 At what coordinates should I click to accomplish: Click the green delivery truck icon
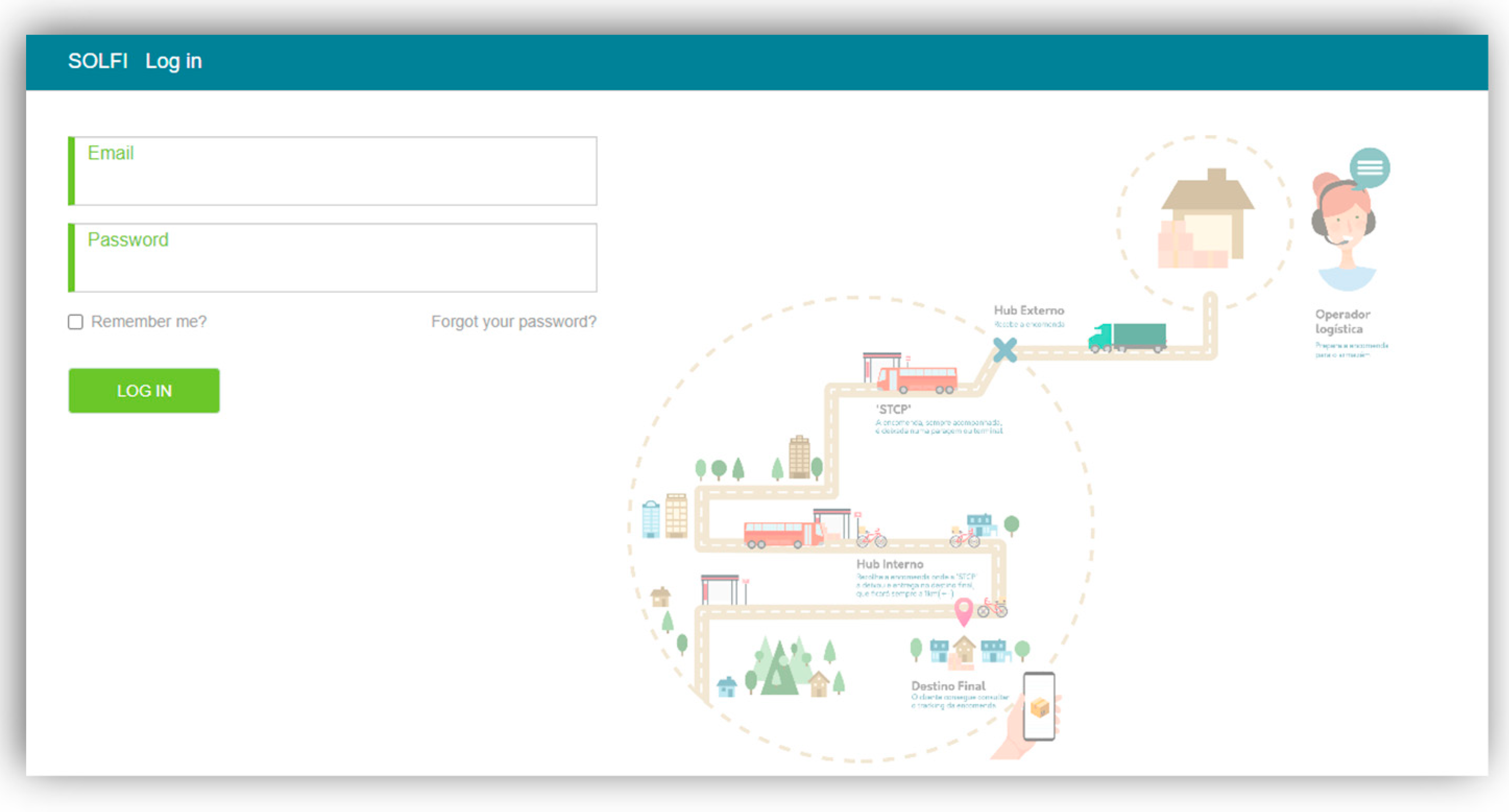pyautogui.click(x=1128, y=338)
